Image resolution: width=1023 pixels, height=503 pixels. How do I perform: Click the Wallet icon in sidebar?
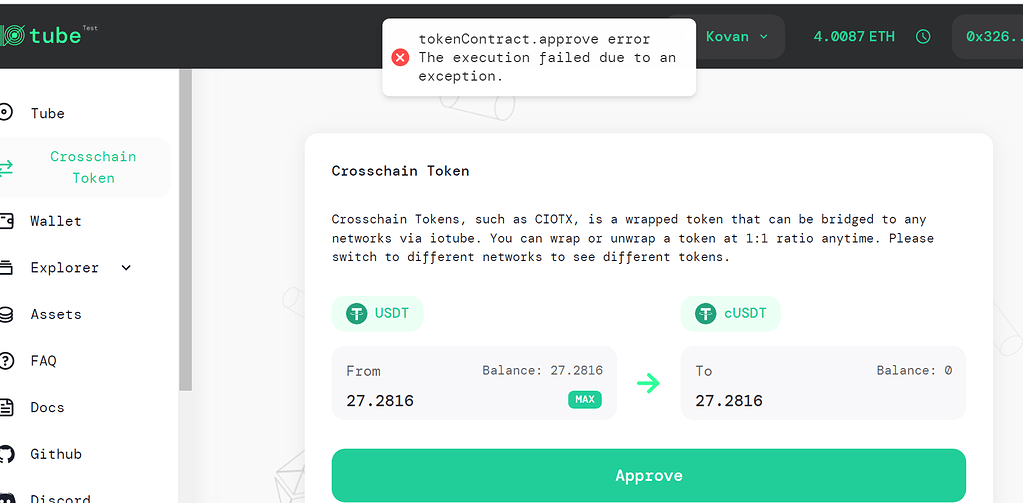[x=6, y=221]
